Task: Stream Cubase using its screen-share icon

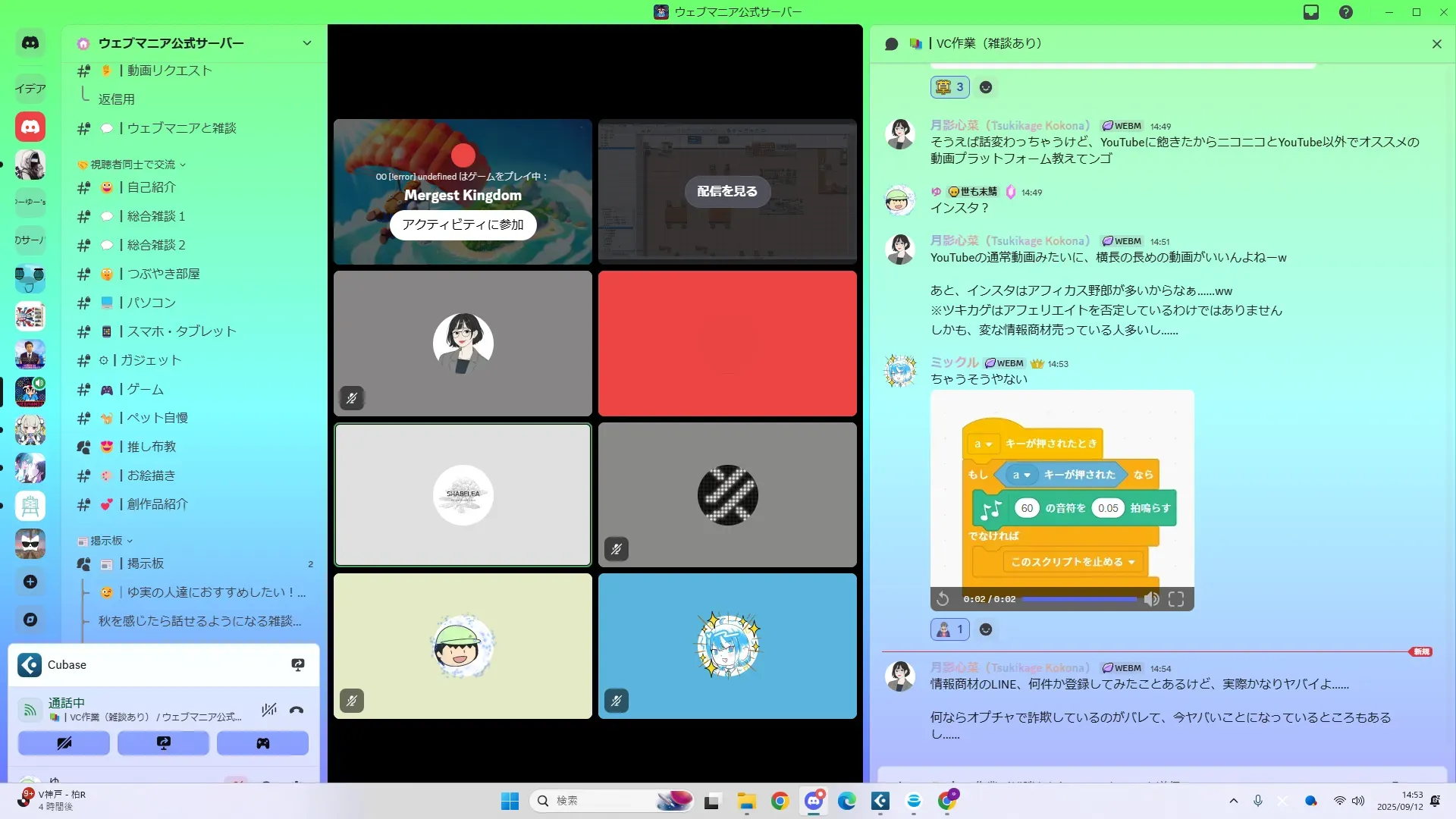Action: coord(298,665)
